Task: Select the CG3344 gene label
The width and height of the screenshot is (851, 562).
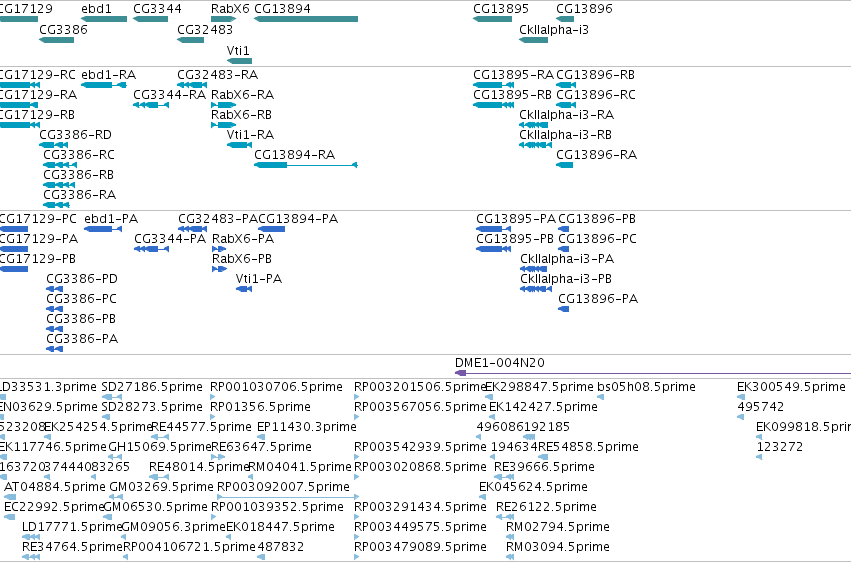Action: point(157,9)
